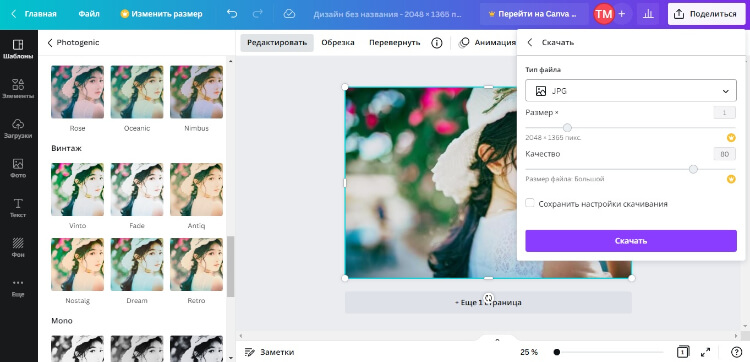Viewport: 750px width, 362px height.
Task: Apply the Antiq filter thumbnail
Action: 196,189
